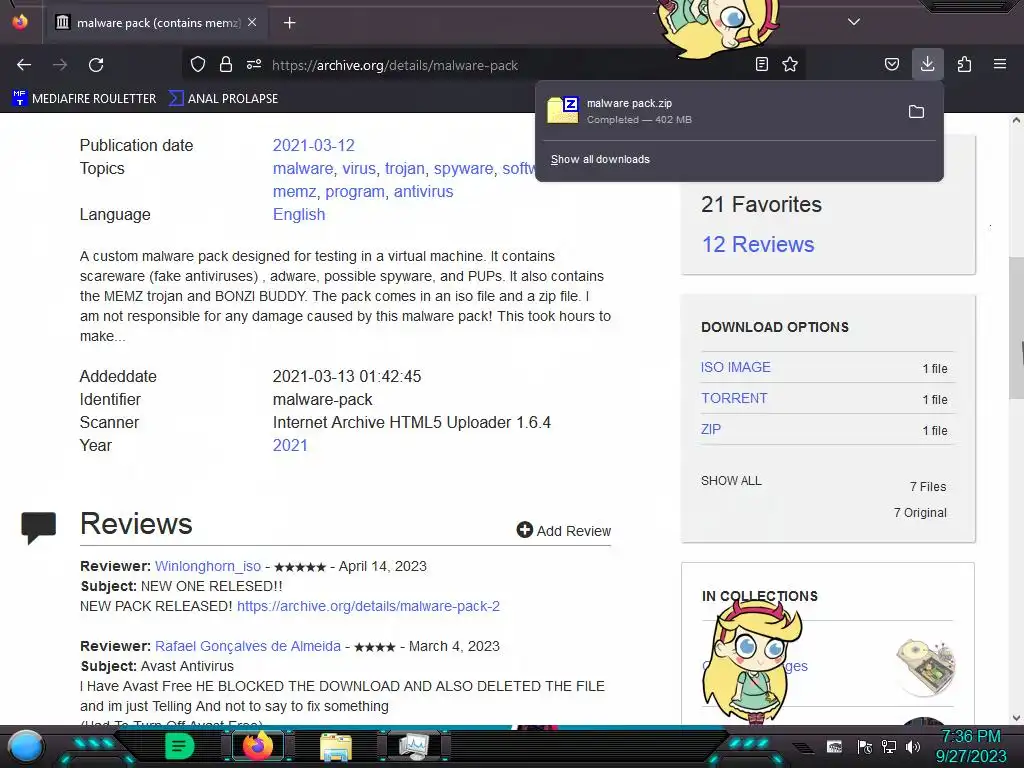Open the ANAL PROLAPSE bookmark
The width and height of the screenshot is (1024, 768).
223,99
